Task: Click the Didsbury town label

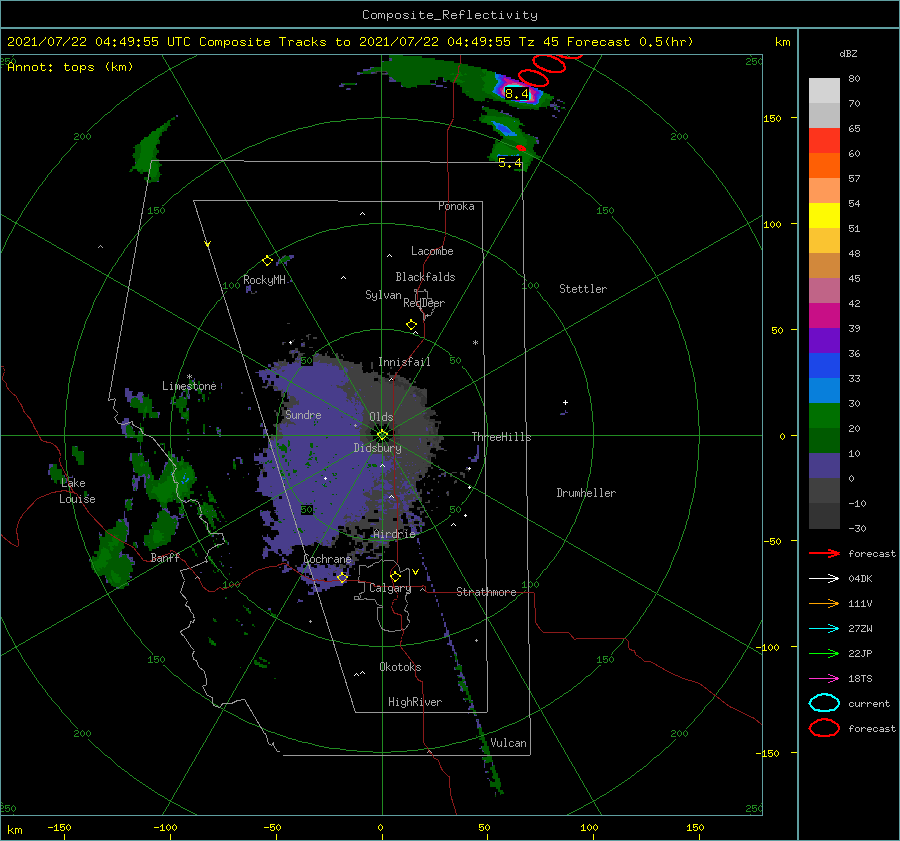Action: 378,448
